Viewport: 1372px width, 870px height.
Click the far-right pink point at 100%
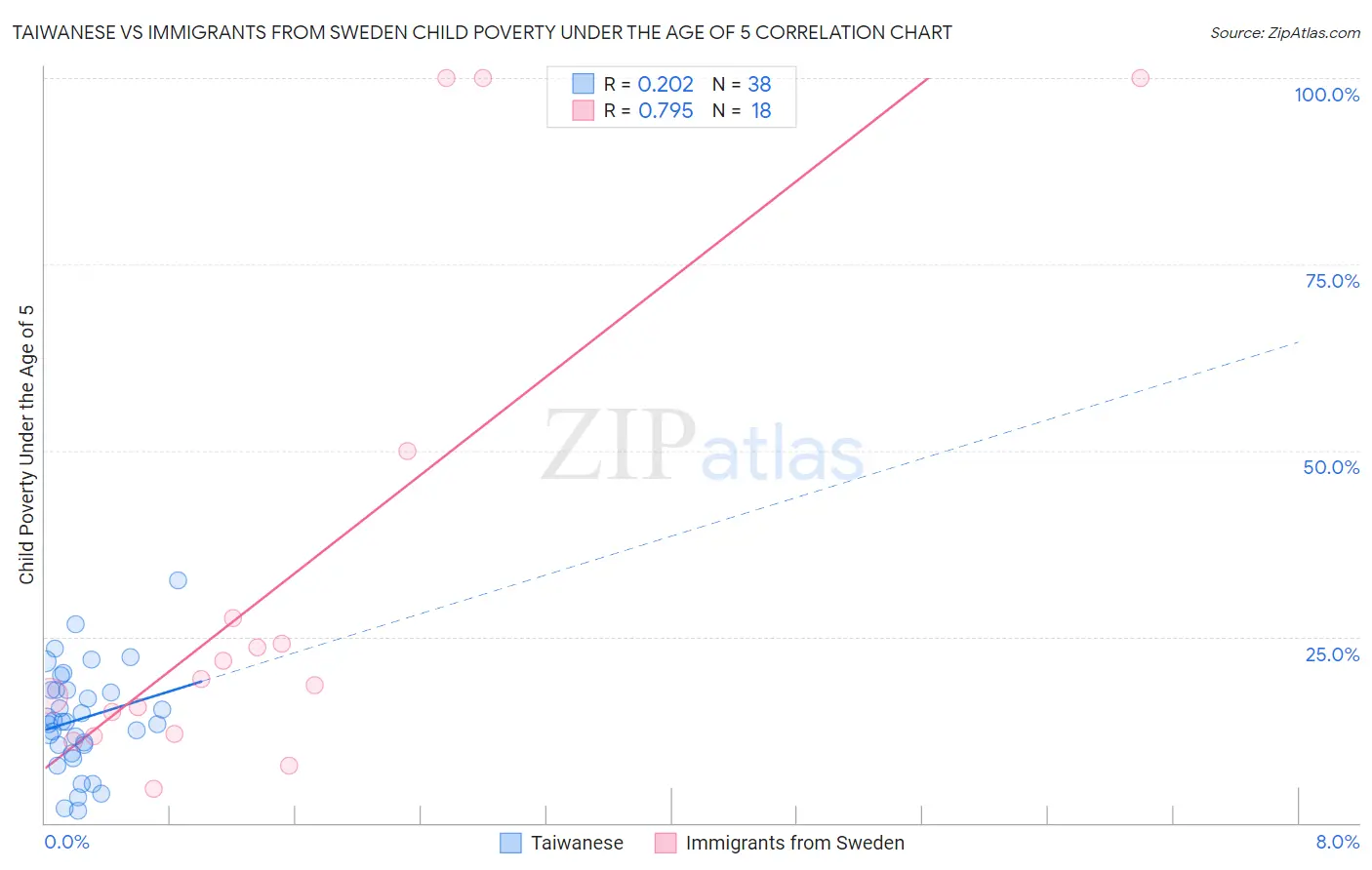(x=1140, y=78)
